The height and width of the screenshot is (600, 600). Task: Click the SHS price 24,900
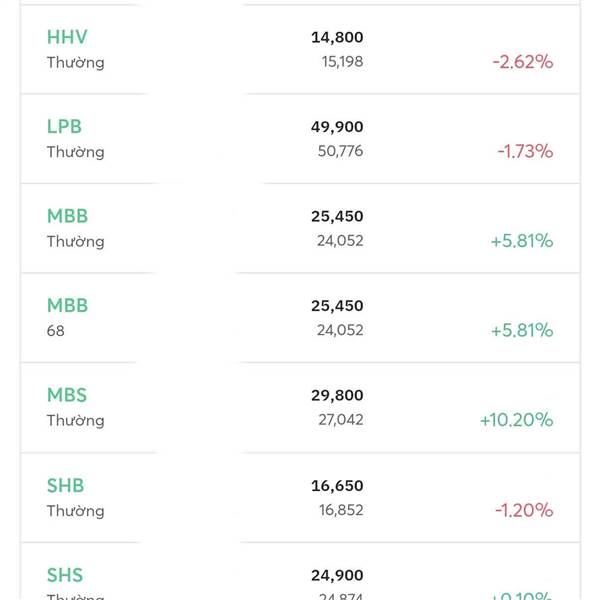tap(337, 575)
